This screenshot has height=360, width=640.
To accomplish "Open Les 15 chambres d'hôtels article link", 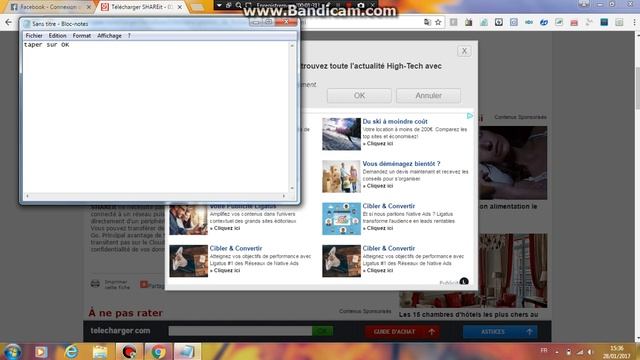I will click(469, 315).
